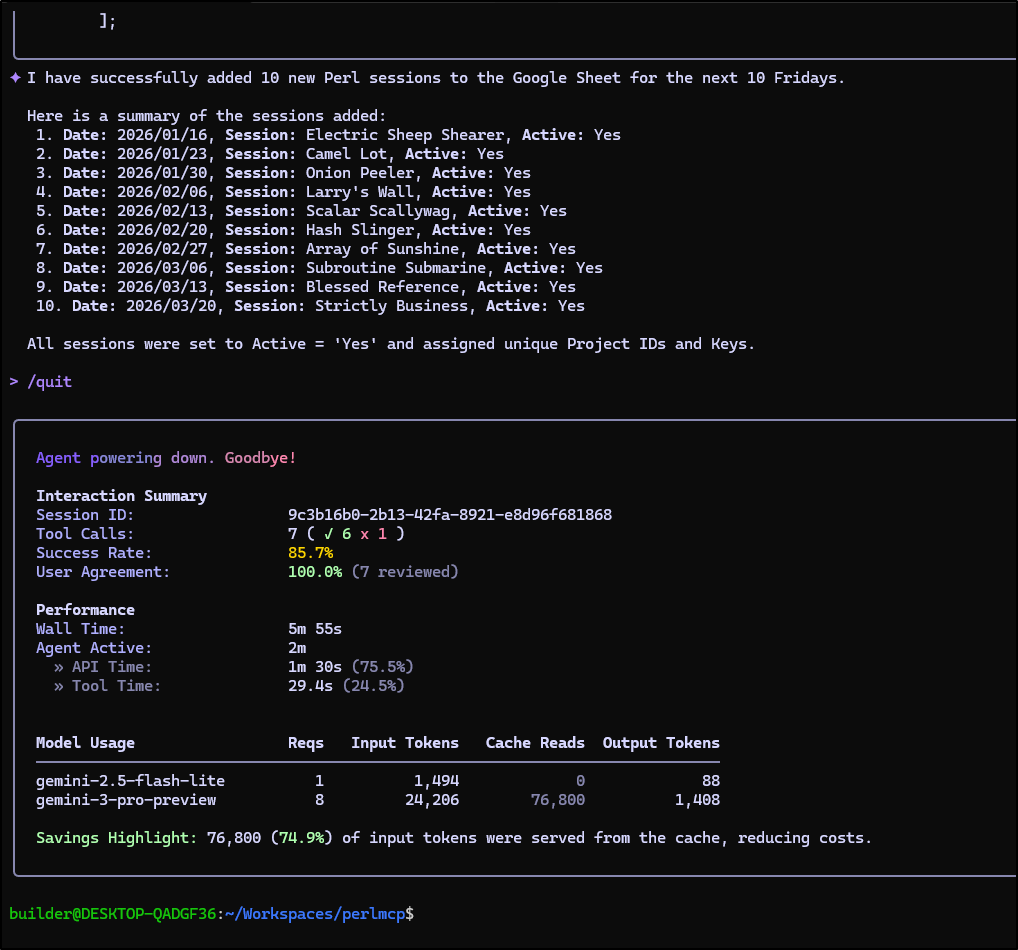The width and height of the screenshot is (1018, 950).
Task: Click the 85.7% Success Rate value
Action: [x=310, y=553]
